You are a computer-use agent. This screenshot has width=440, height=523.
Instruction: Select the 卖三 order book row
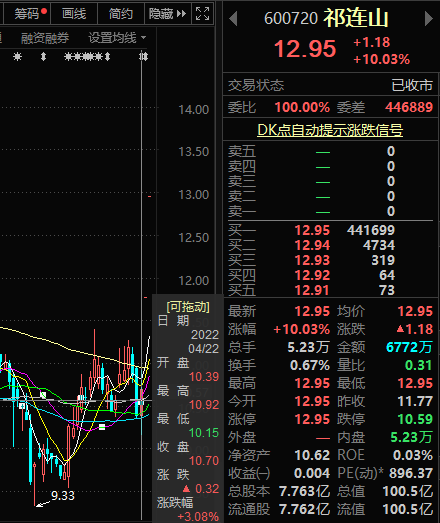point(330,181)
